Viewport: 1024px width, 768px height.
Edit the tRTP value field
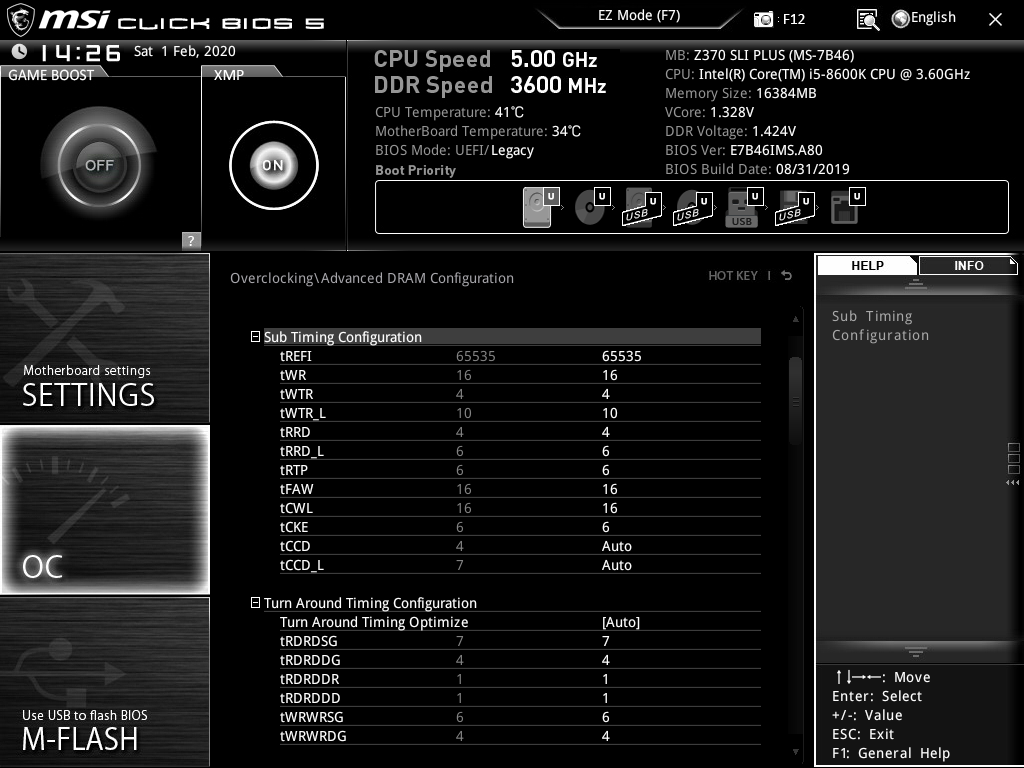[x=605, y=470]
